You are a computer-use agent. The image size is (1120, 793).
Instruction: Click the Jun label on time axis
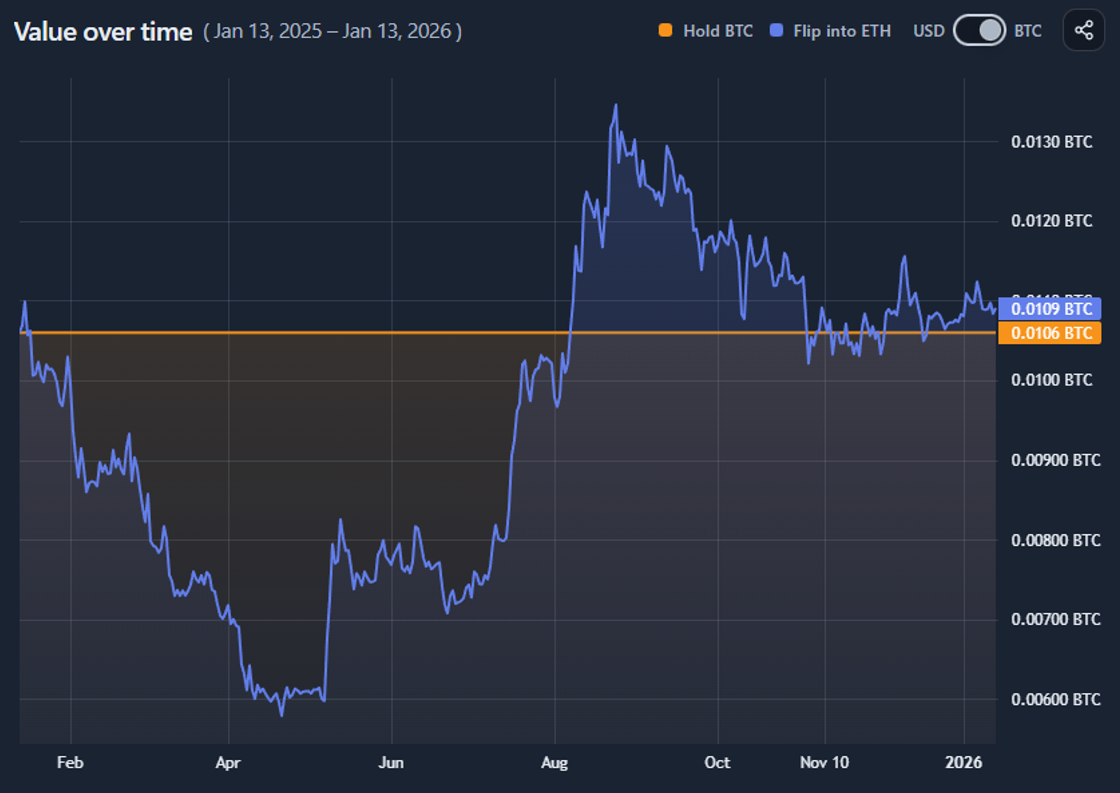pos(391,762)
